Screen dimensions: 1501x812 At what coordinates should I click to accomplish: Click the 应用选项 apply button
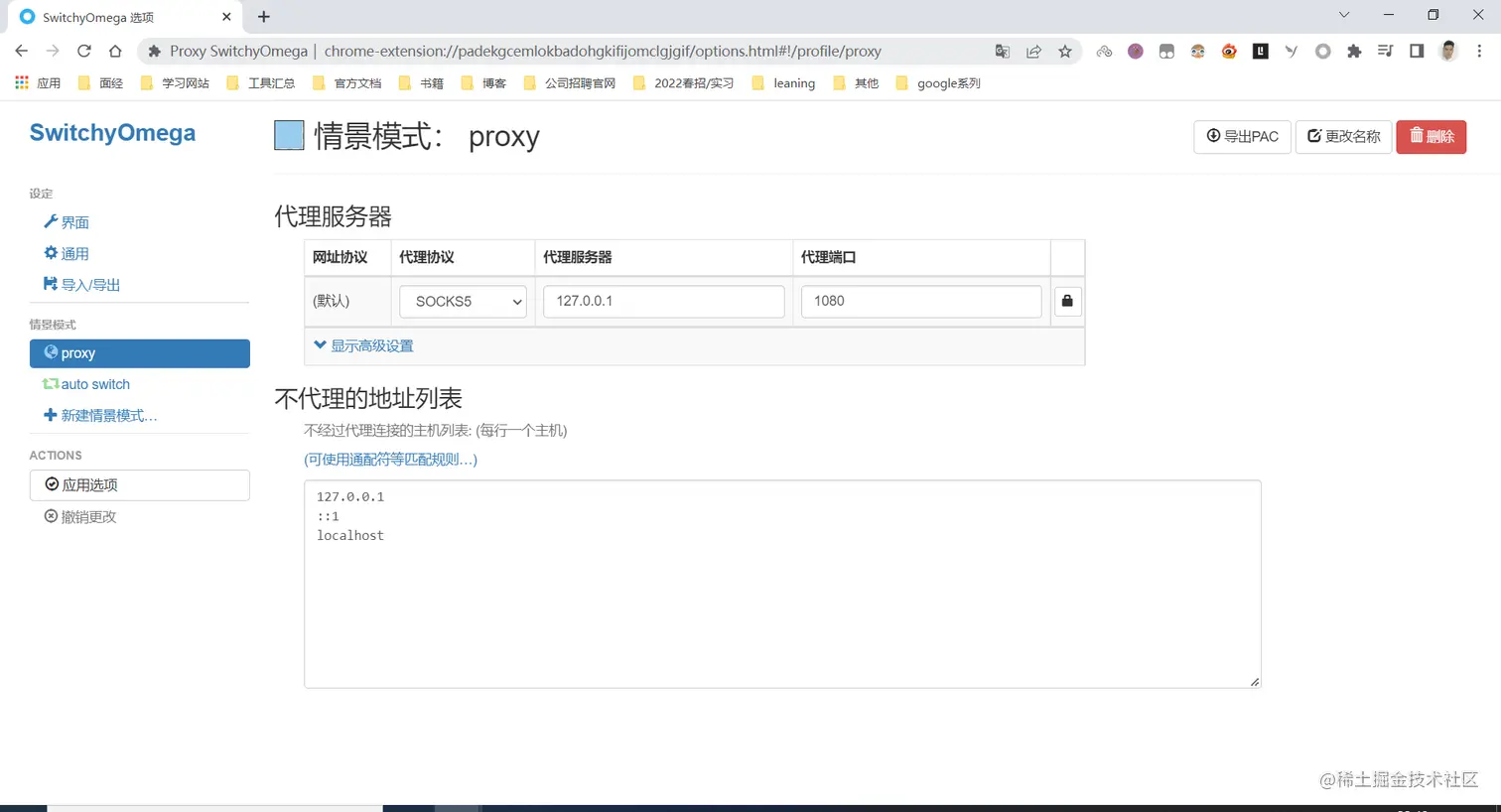[140, 484]
